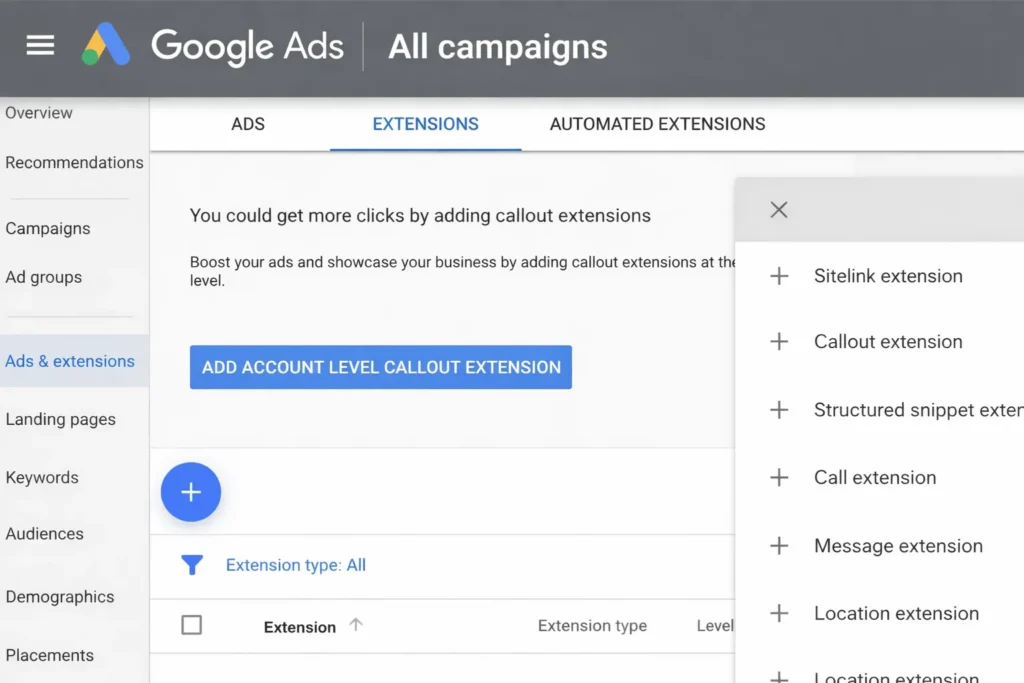Navigate to the Keywords section

click(x=42, y=477)
